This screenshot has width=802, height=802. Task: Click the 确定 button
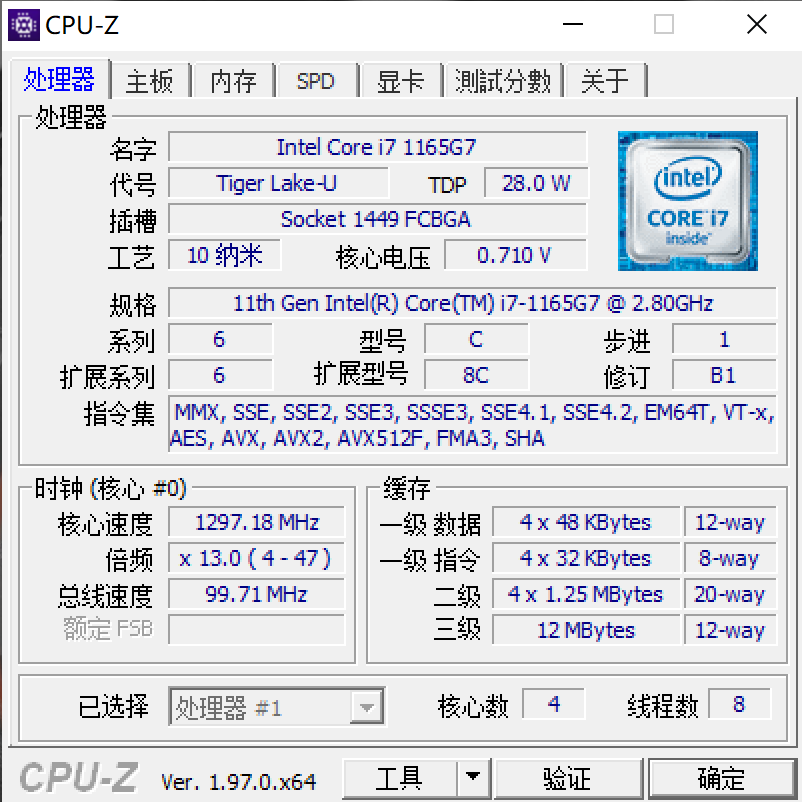(x=722, y=777)
